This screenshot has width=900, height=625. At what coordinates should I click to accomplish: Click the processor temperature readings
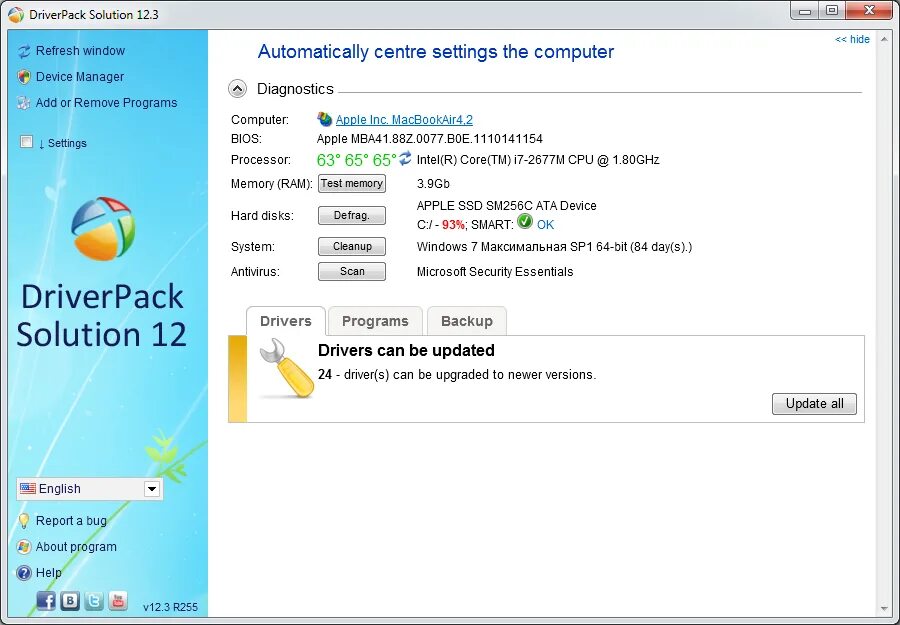pos(356,160)
